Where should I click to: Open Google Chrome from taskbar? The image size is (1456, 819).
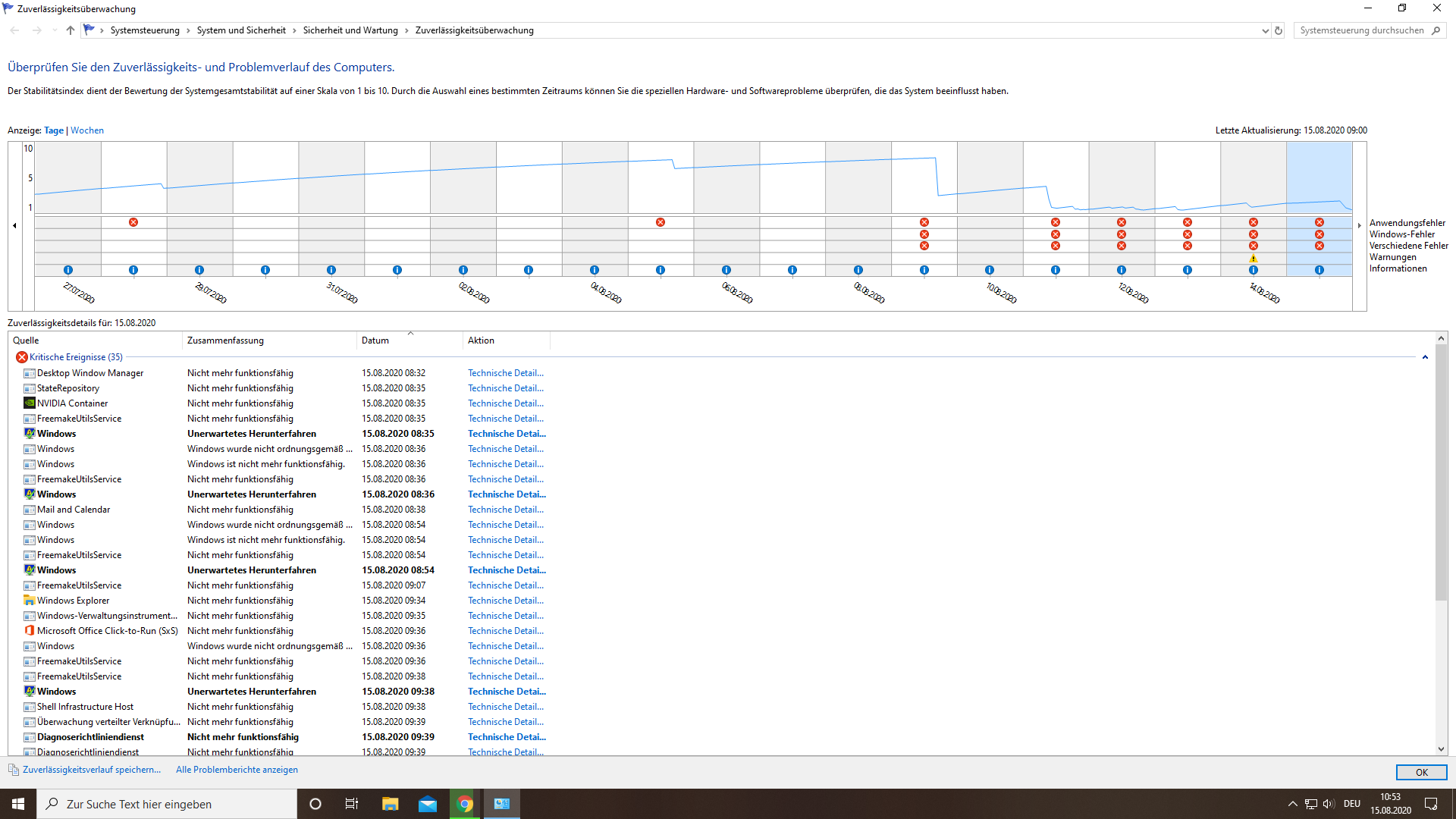[465, 804]
